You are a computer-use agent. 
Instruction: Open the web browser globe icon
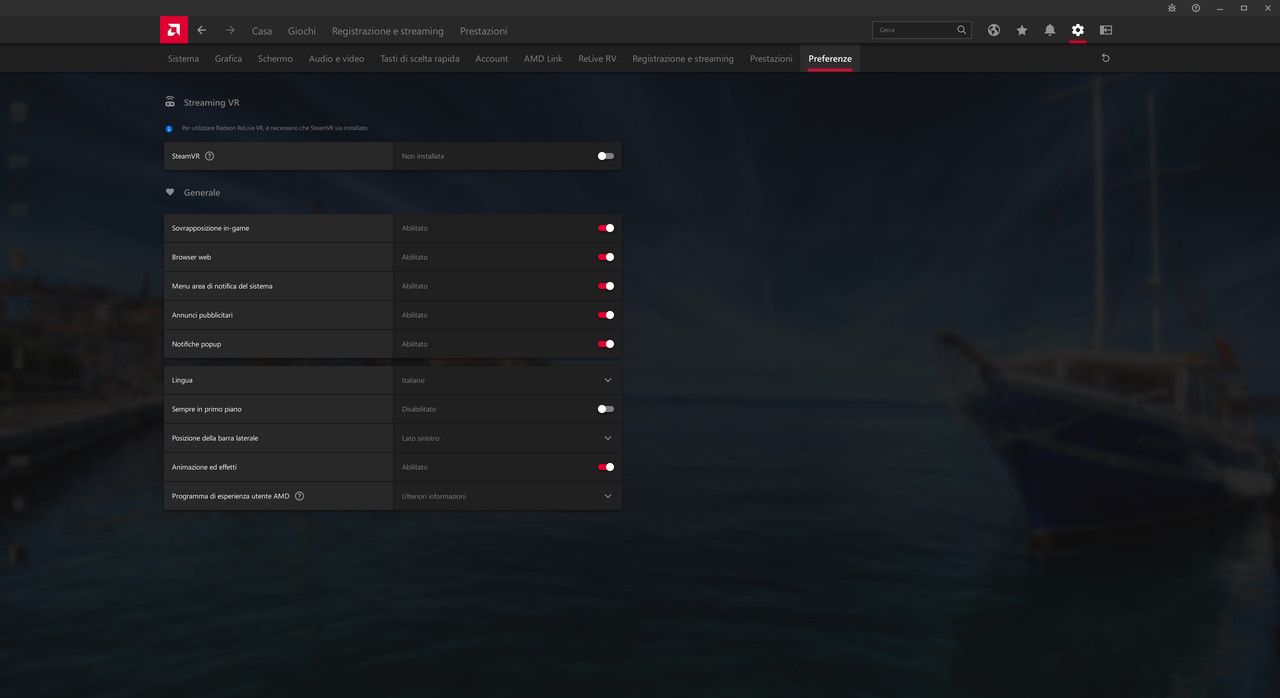point(994,30)
